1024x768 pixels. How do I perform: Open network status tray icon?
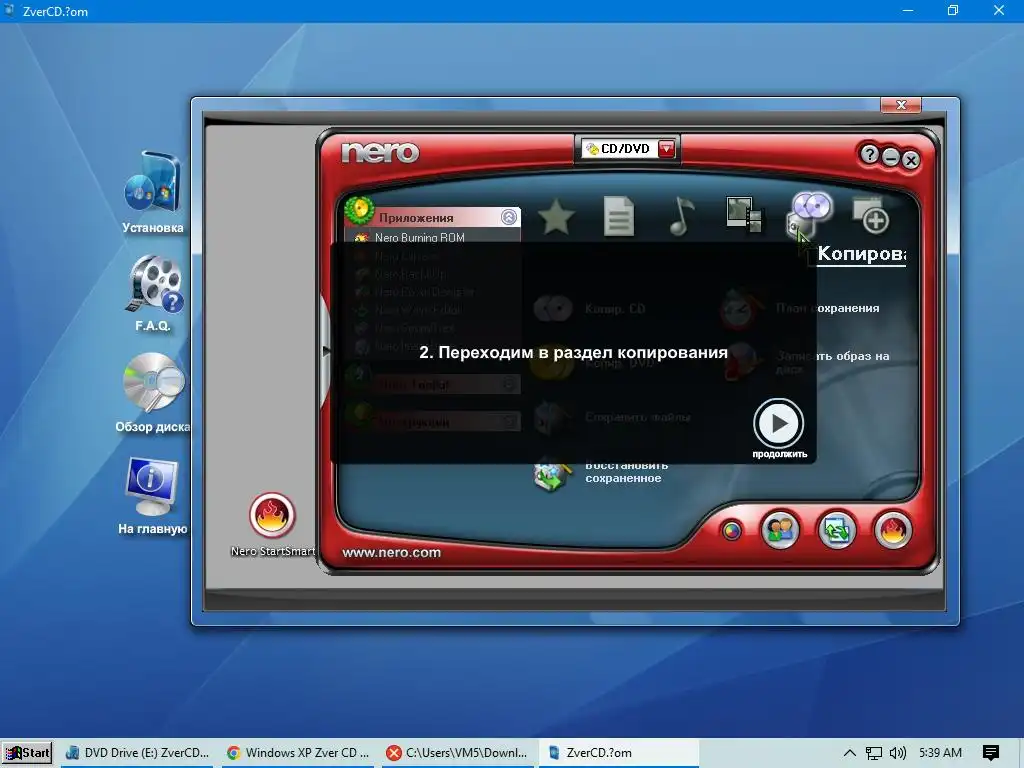(x=874, y=753)
